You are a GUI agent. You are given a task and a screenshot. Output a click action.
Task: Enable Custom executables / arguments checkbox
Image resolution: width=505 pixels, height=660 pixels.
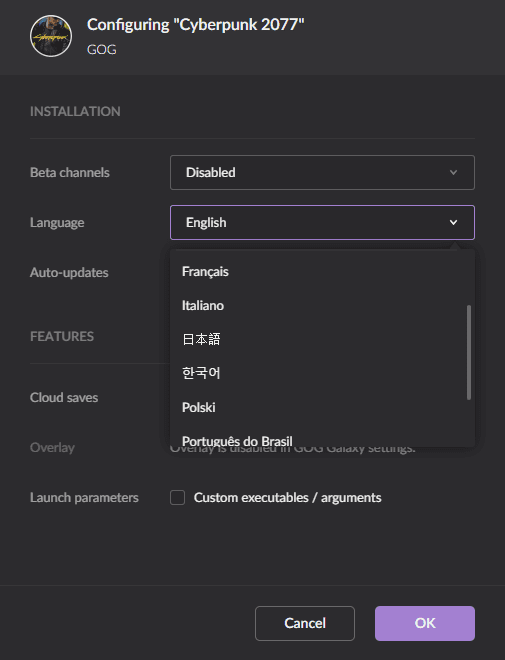pos(178,498)
